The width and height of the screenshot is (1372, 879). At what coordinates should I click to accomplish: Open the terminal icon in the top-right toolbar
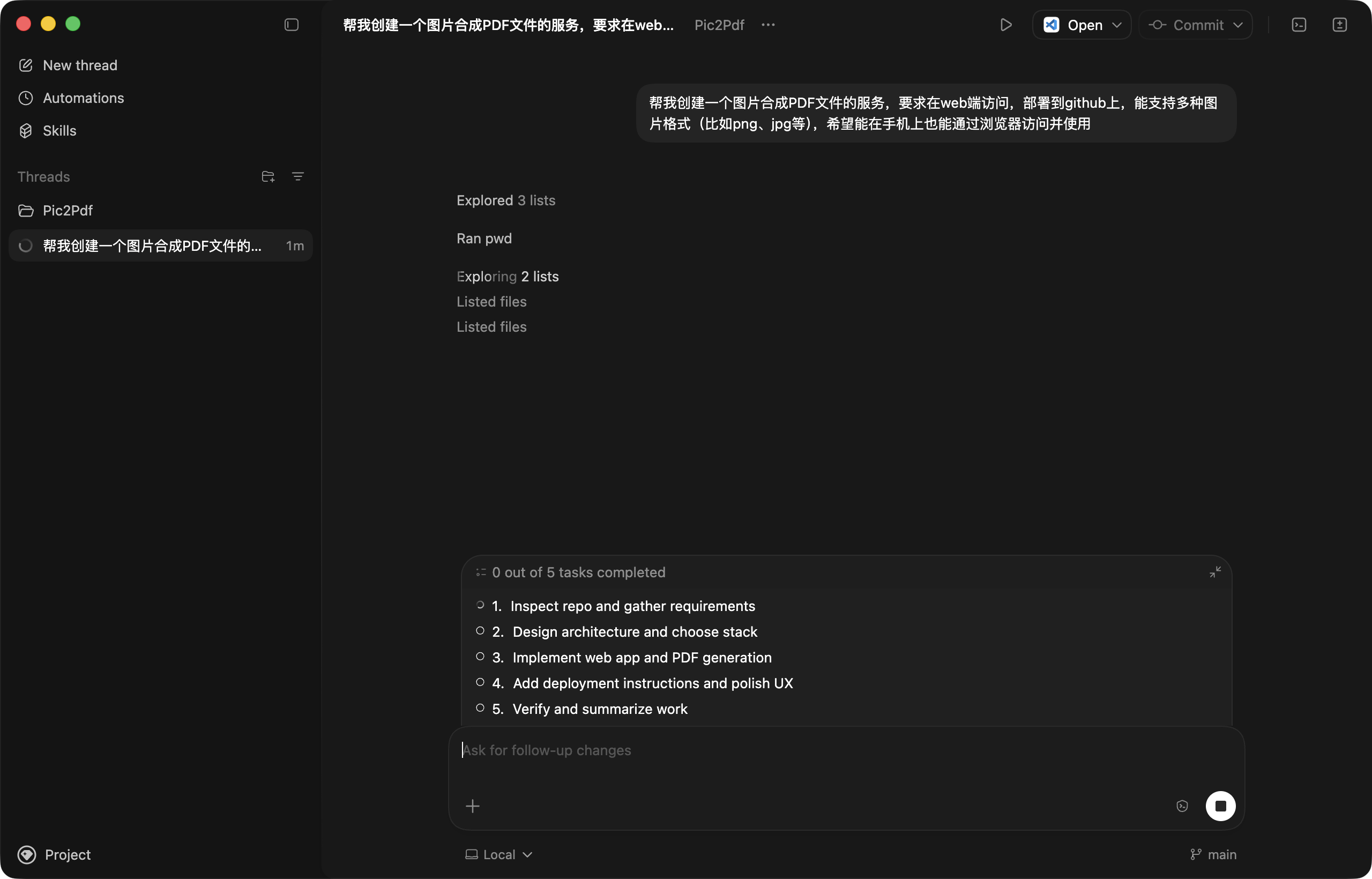point(1299,25)
